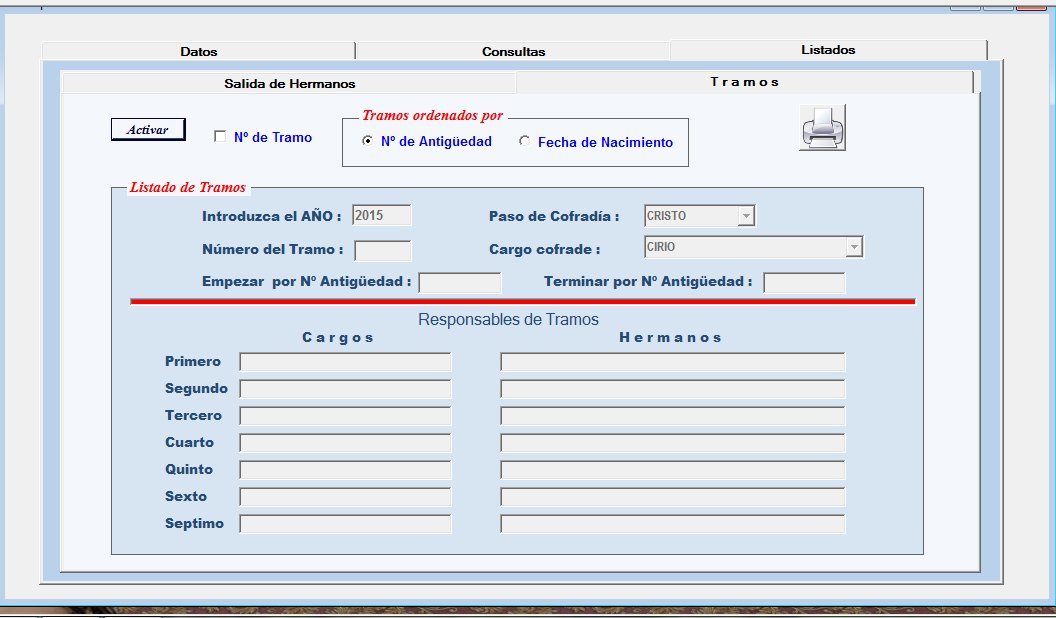1056x618 pixels.
Task: Click the Primero cargo text field
Action: [345, 362]
